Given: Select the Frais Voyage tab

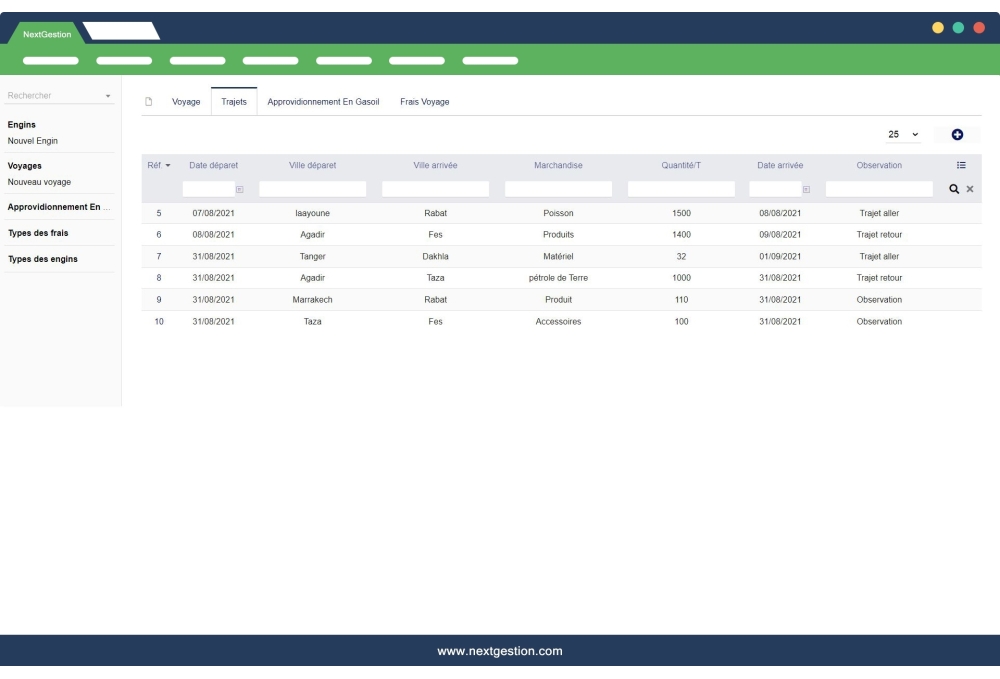Looking at the screenshot, I should (424, 102).
